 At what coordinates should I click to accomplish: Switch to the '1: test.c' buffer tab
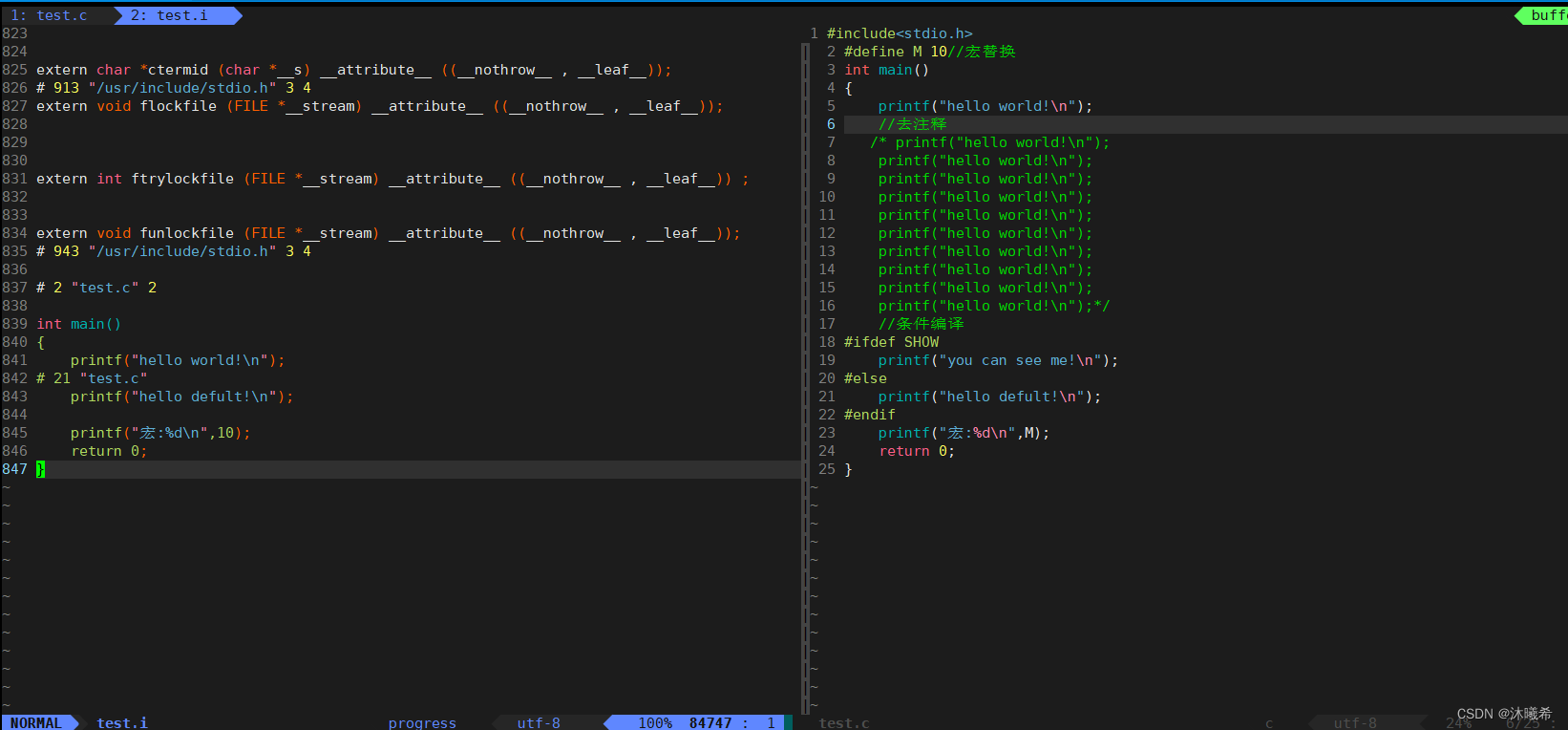(49, 15)
